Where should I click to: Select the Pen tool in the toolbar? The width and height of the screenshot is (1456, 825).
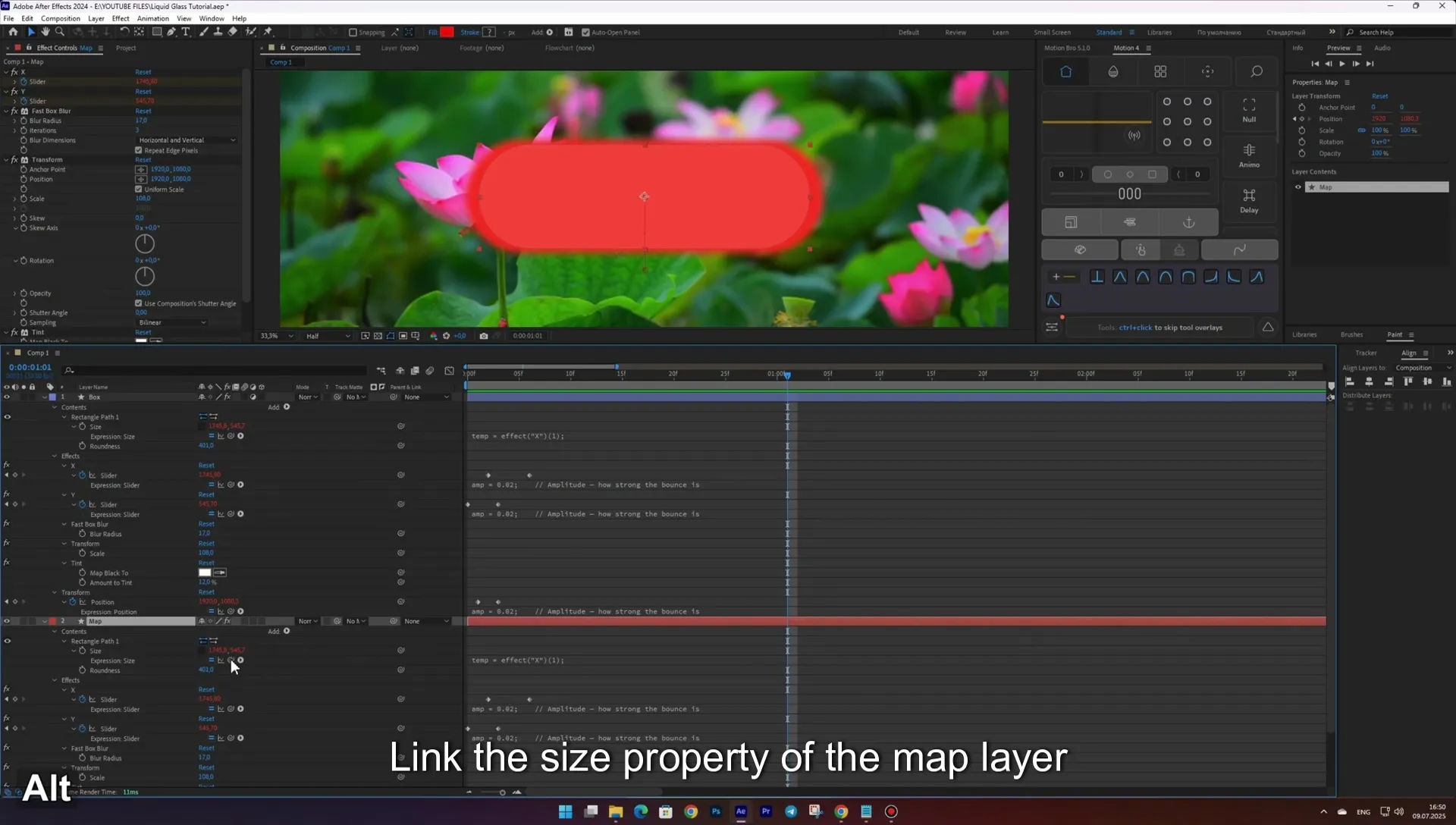171,32
